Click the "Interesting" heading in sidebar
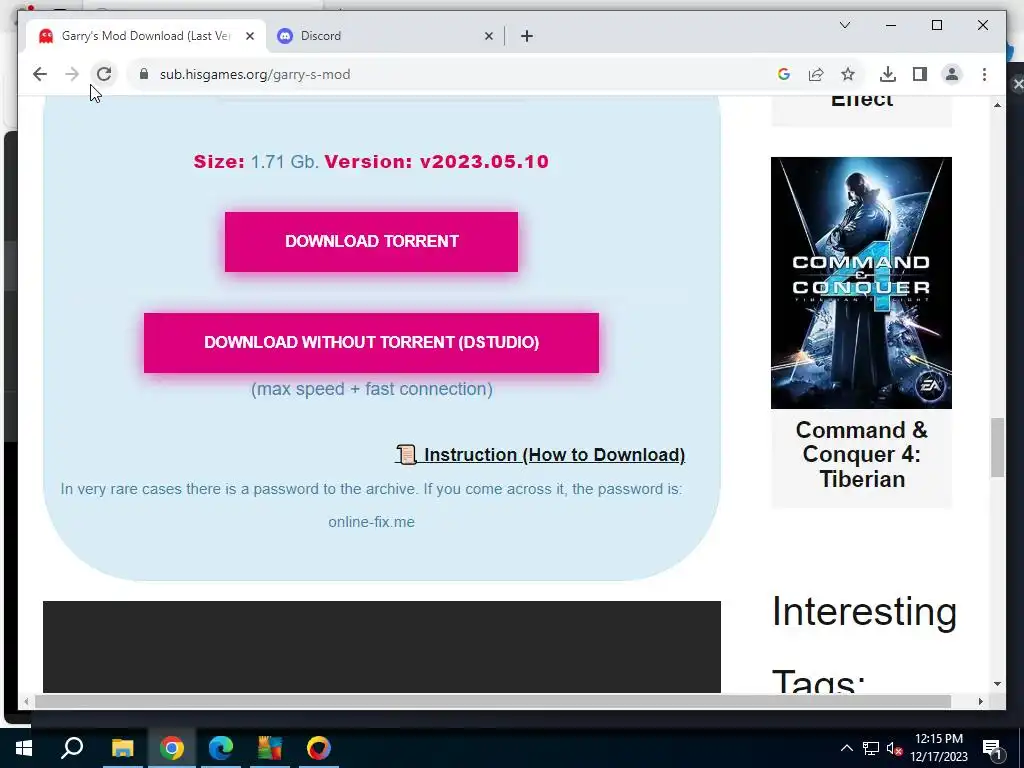Viewport: 1024px width, 768px height. [864, 612]
